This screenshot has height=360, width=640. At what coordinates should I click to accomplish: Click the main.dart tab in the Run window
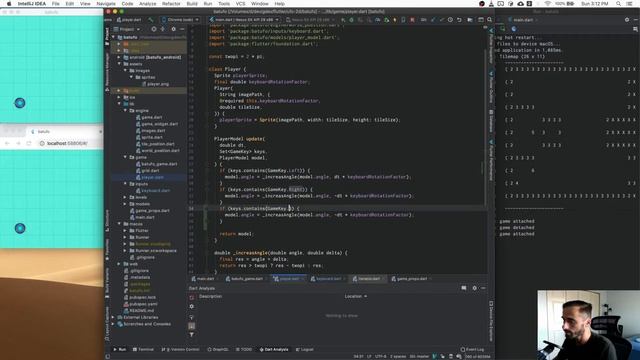(523, 20)
